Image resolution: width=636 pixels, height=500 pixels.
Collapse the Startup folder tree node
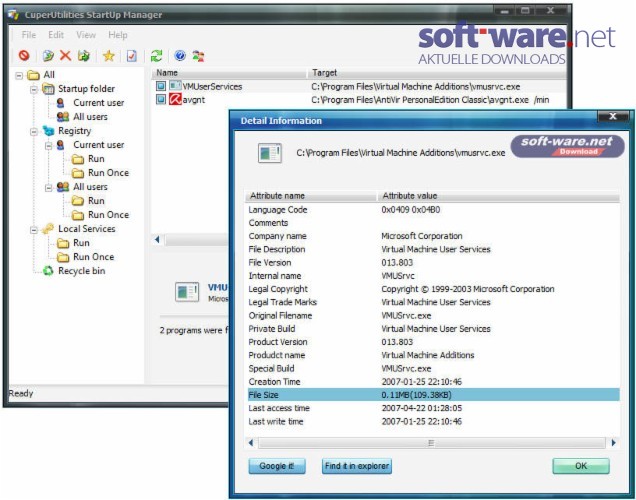tap(34, 89)
